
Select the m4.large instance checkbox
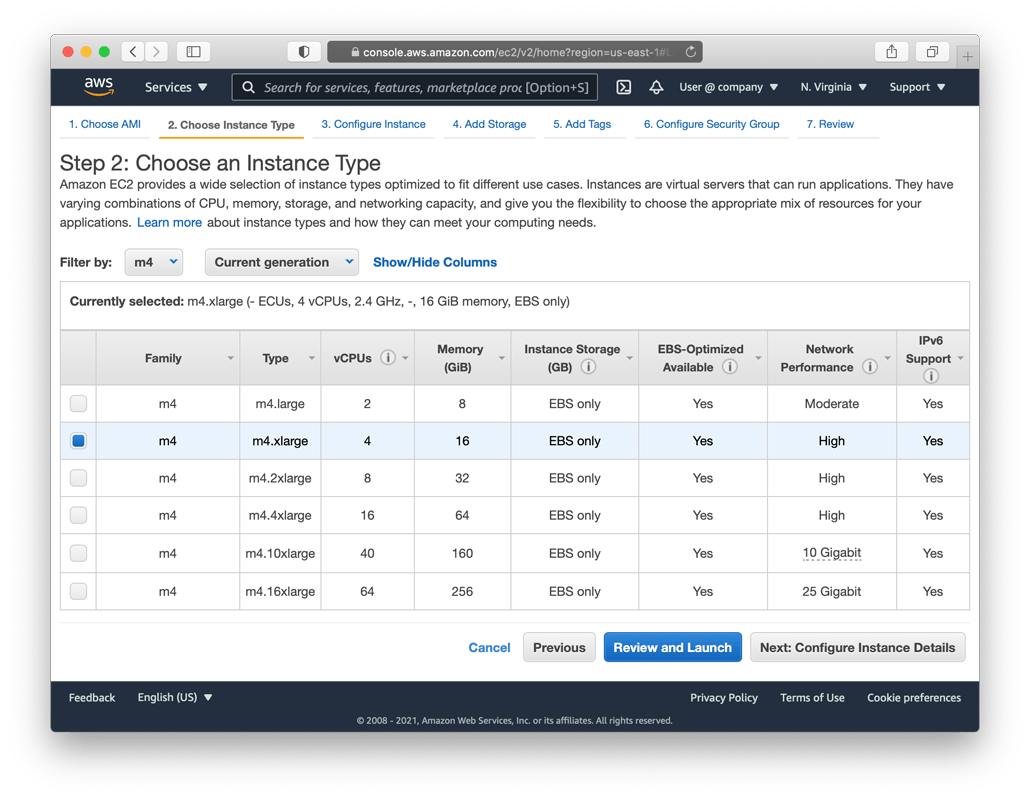(x=78, y=404)
